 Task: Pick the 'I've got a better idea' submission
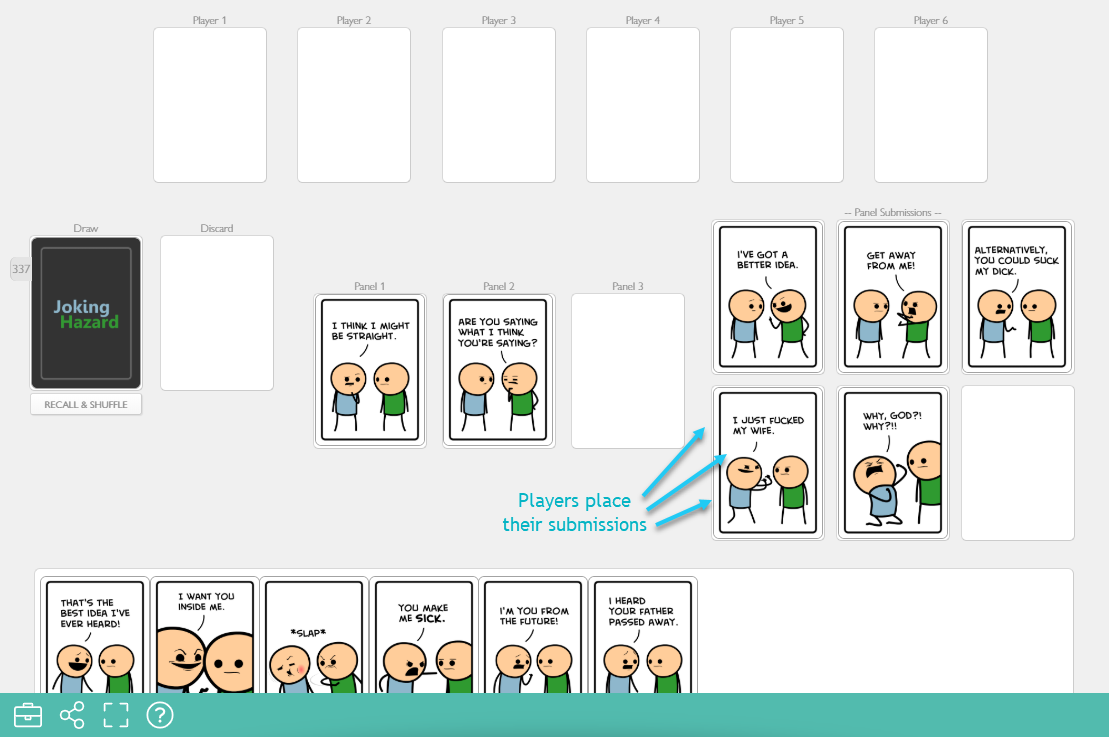(x=768, y=297)
